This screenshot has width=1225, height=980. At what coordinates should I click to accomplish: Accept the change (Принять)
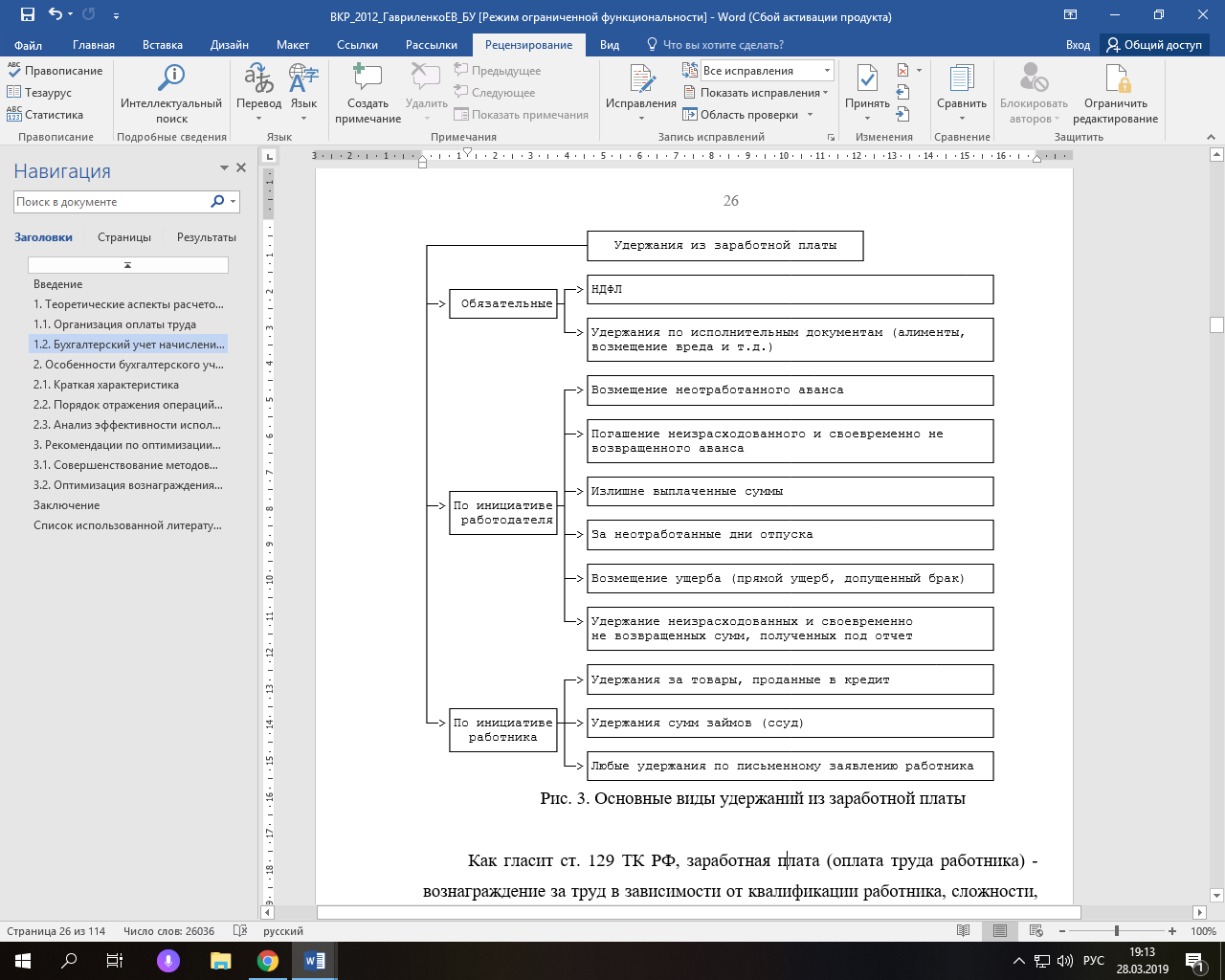867,93
